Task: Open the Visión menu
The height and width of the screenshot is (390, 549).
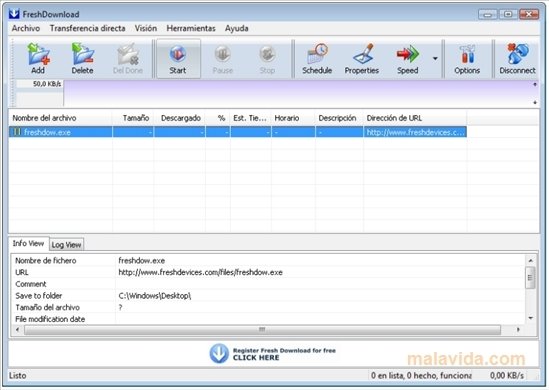Action: pyautogui.click(x=146, y=28)
